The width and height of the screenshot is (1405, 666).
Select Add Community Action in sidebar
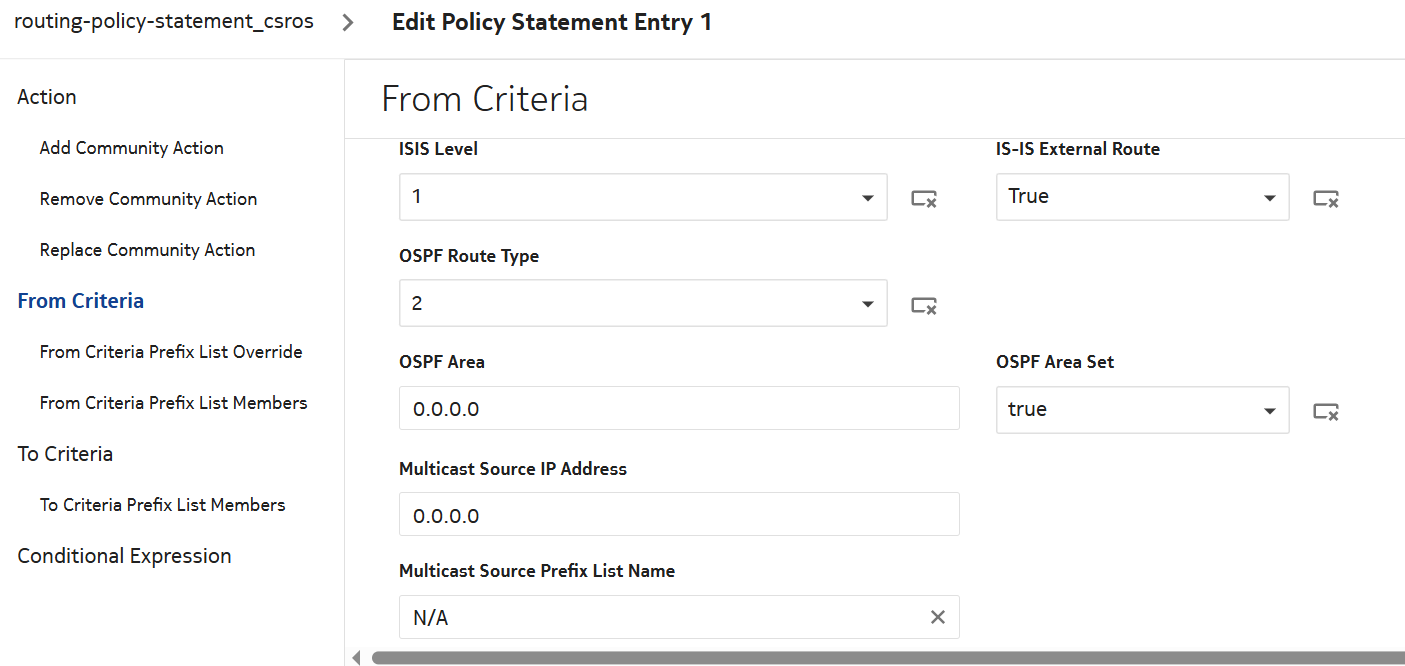coord(131,148)
